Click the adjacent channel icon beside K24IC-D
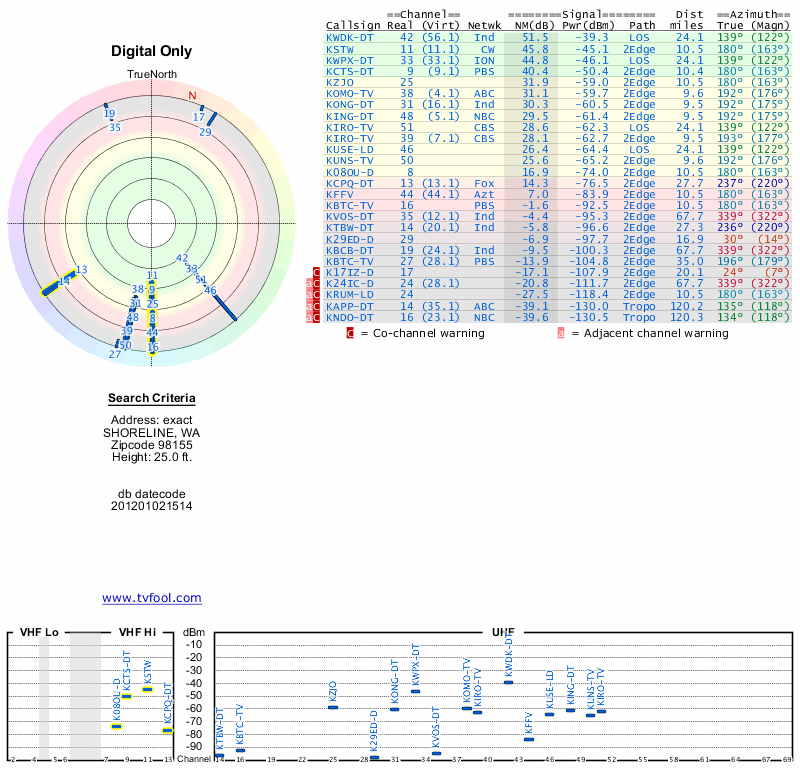This screenshot has height=768, width=800. click(308, 284)
